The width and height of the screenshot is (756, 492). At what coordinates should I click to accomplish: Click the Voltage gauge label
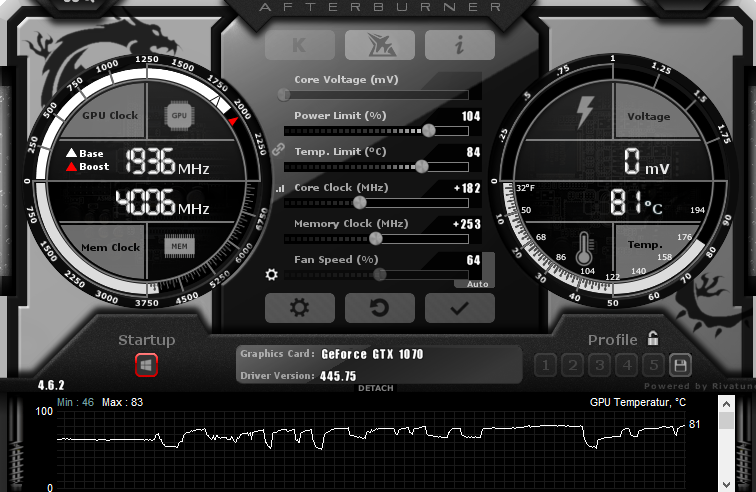click(648, 116)
